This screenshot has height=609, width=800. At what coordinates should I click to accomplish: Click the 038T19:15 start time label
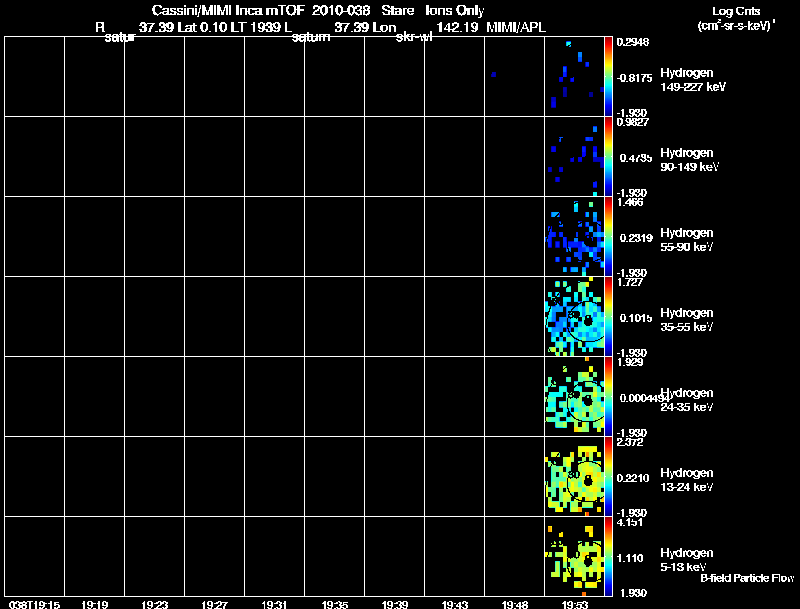pos(34,605)
